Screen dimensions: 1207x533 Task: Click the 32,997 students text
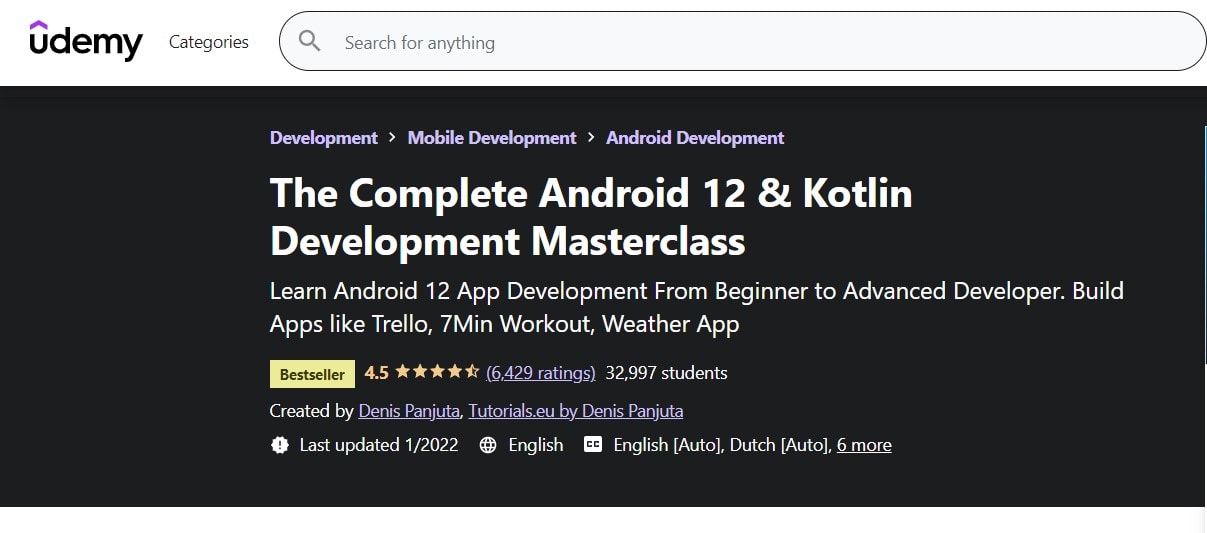(666, 373)
